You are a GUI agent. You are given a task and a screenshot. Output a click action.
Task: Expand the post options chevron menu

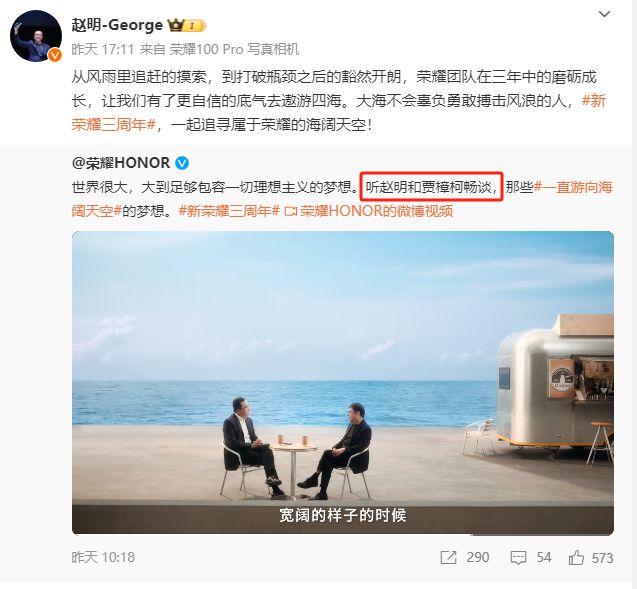tap(604, 15)
